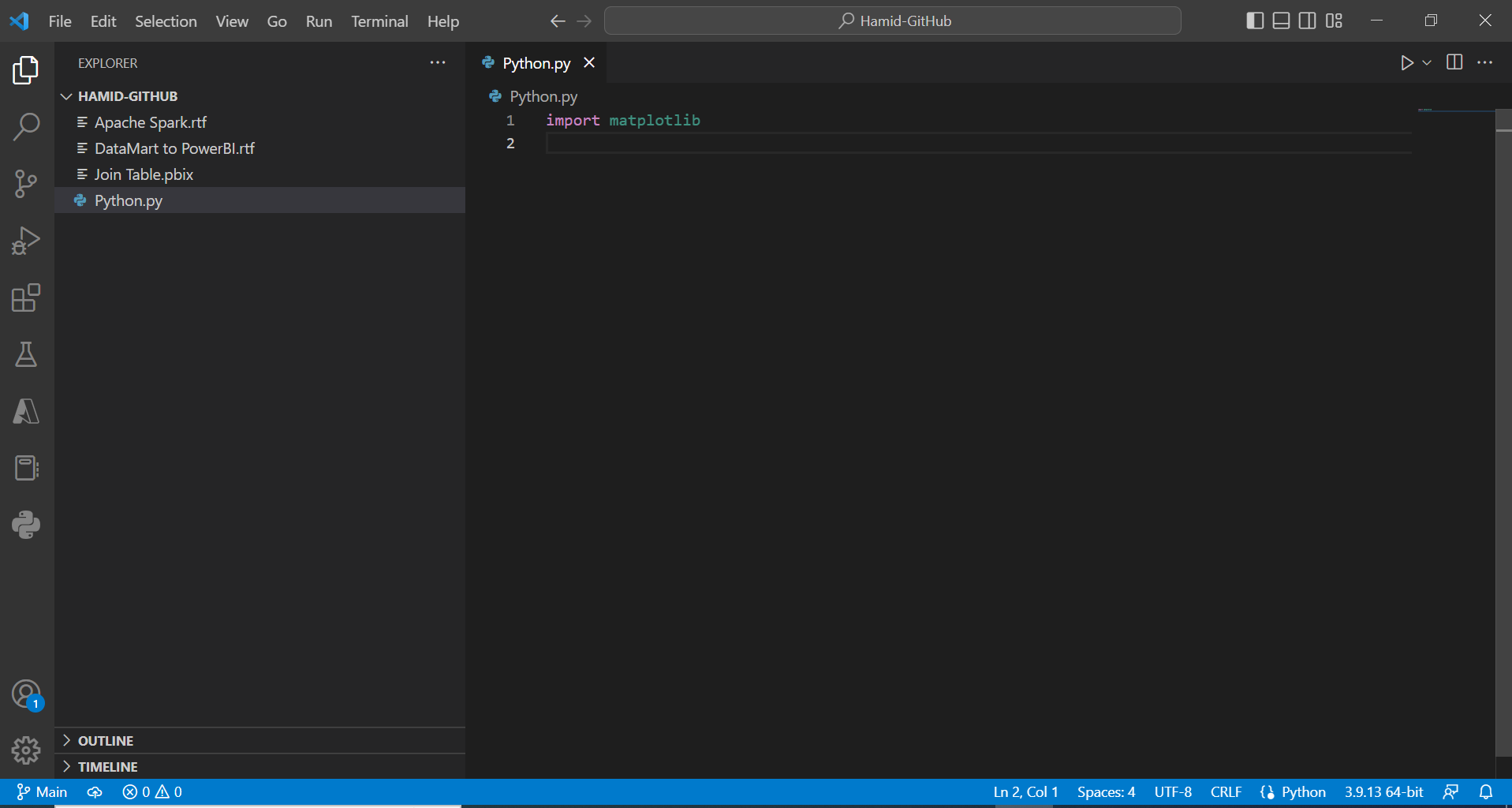This screenshot has height=808, width=1512.
Task: Open the Go menu
Action: tap(277, 21)
